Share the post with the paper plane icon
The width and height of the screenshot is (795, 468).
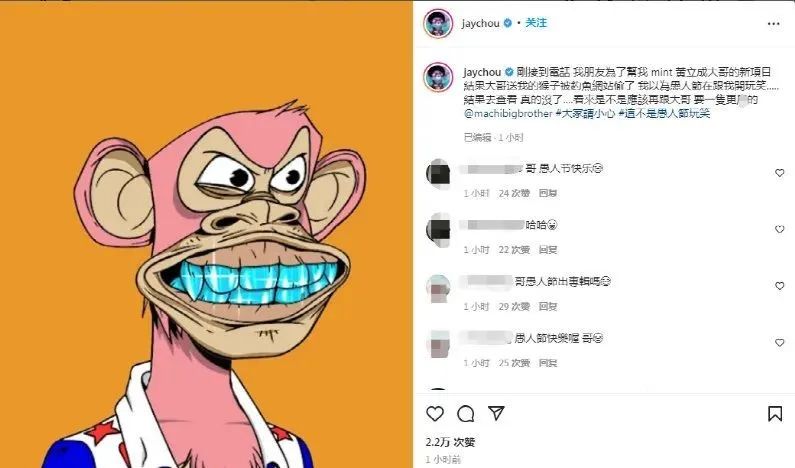pyautogui.click(x=496, y=413)
